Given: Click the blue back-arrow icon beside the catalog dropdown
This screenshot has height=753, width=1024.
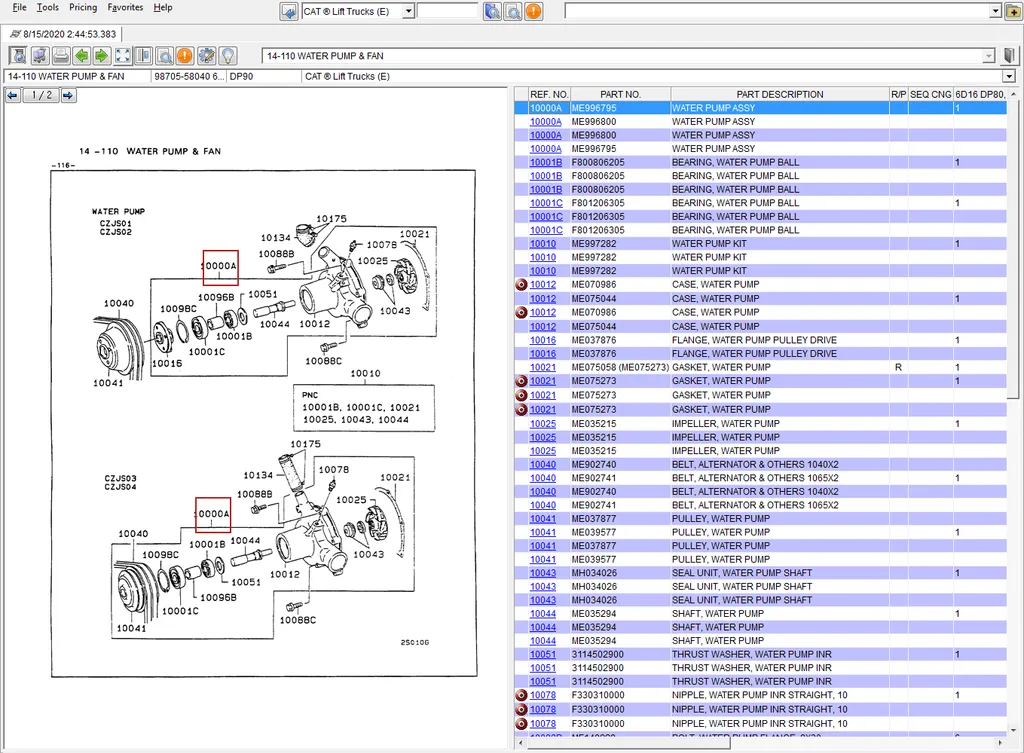Looking at the screenshot, I should coord(289,12).
